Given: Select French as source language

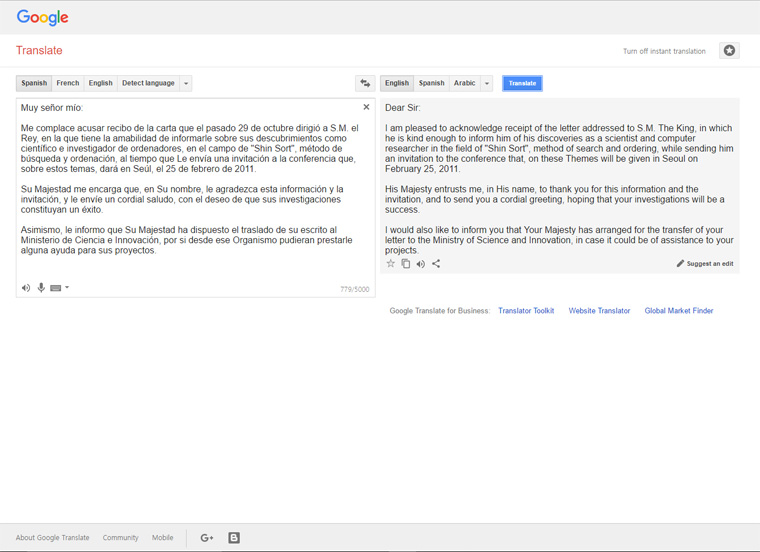Looking at the screenshot, I should (x=68, y=83).
